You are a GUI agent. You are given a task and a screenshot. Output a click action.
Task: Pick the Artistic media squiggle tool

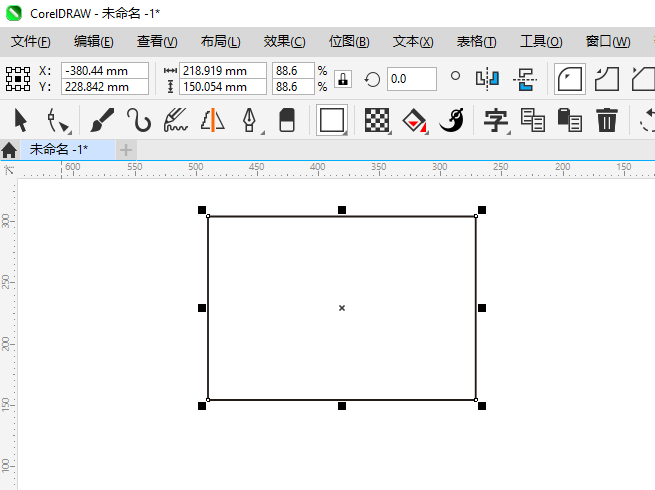point(175,120)
